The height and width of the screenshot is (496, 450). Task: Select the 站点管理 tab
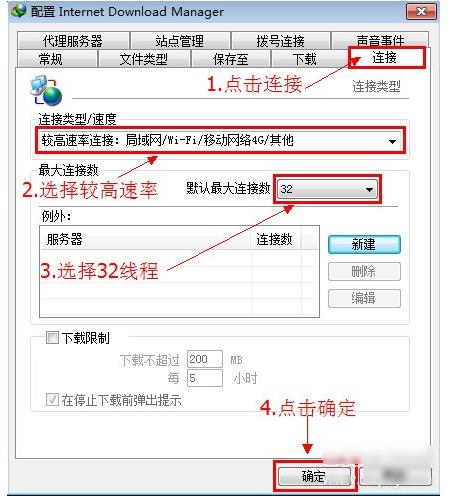click(180, 41)
